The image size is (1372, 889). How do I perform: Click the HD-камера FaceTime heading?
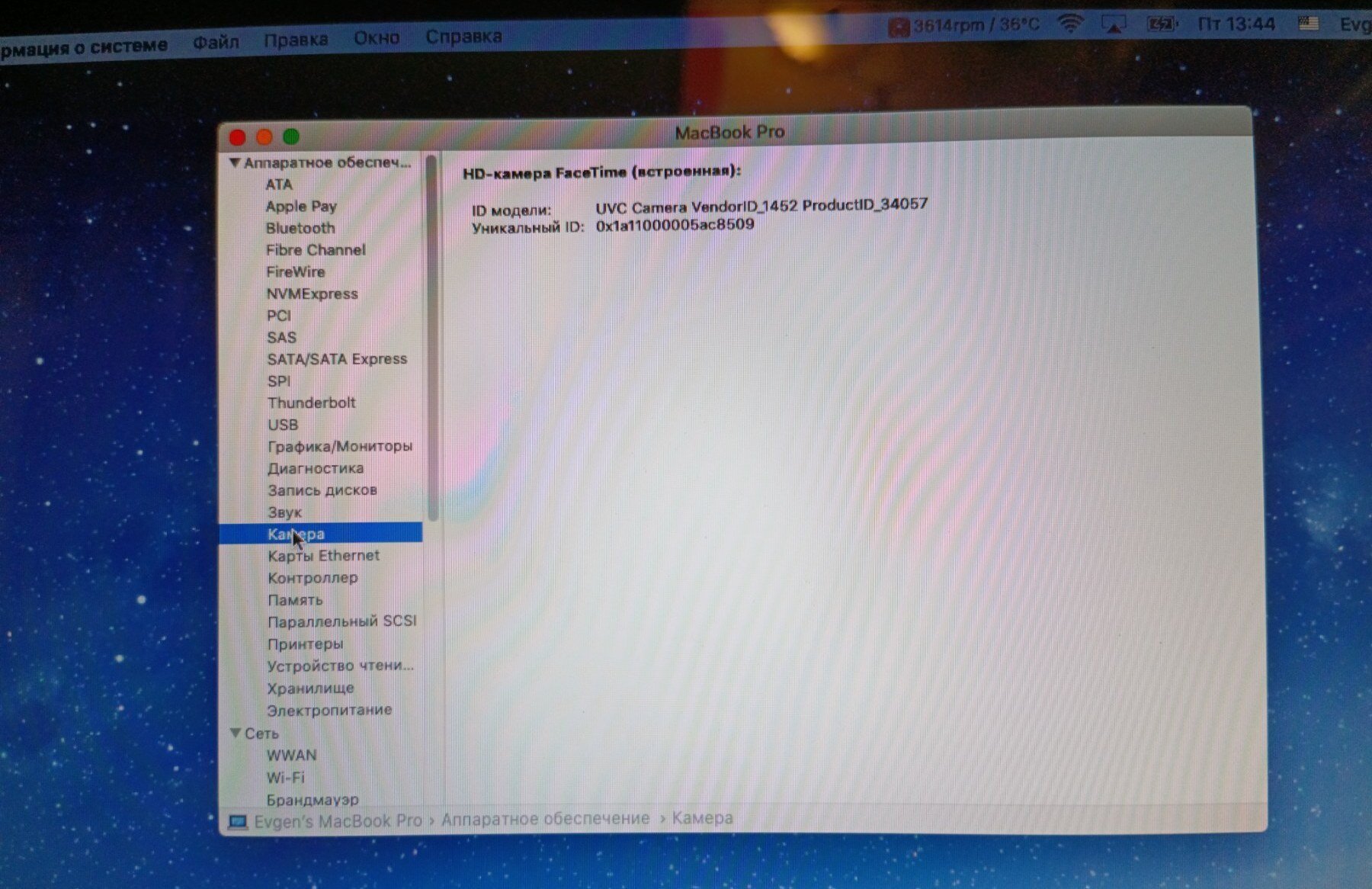coord(601,172)
